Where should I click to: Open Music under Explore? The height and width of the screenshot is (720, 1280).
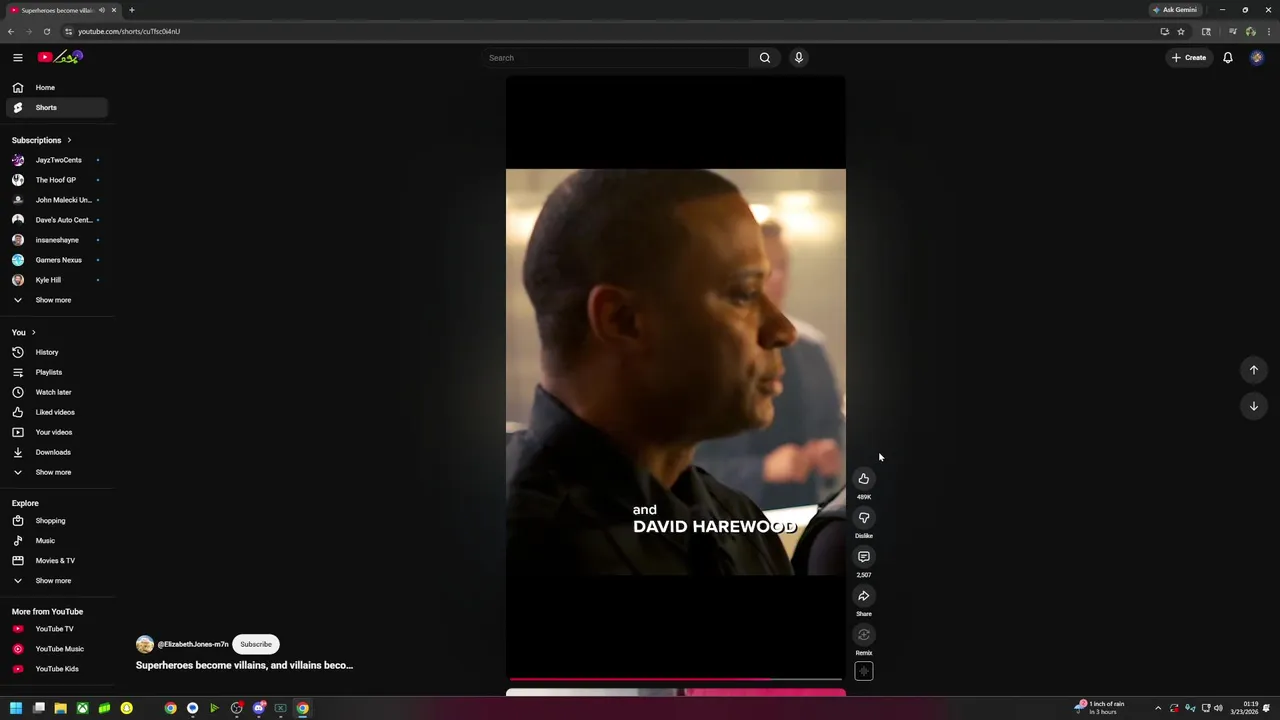[56, 540]
